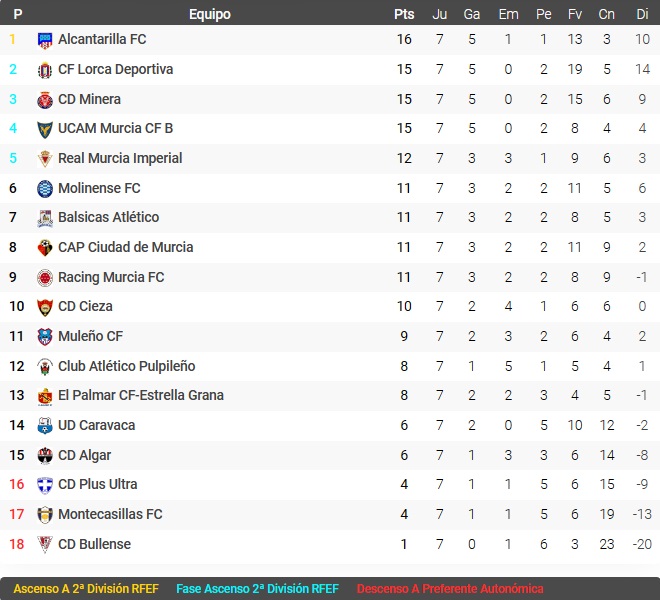Click the Di goal difference header
660x600 pixels.
tap(641, 14)
